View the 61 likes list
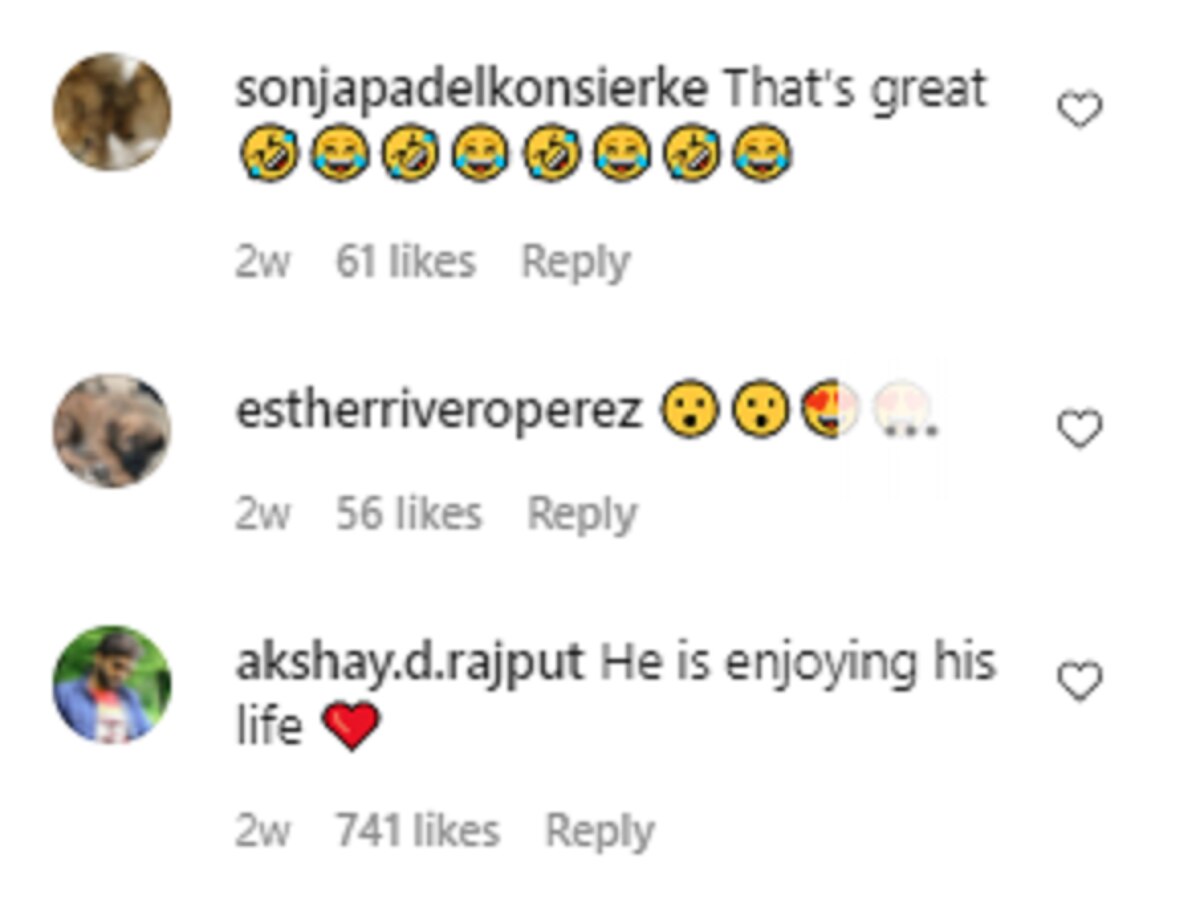Image resolution: width=1200 pixels, height=911 pixels. pos(405,262)
